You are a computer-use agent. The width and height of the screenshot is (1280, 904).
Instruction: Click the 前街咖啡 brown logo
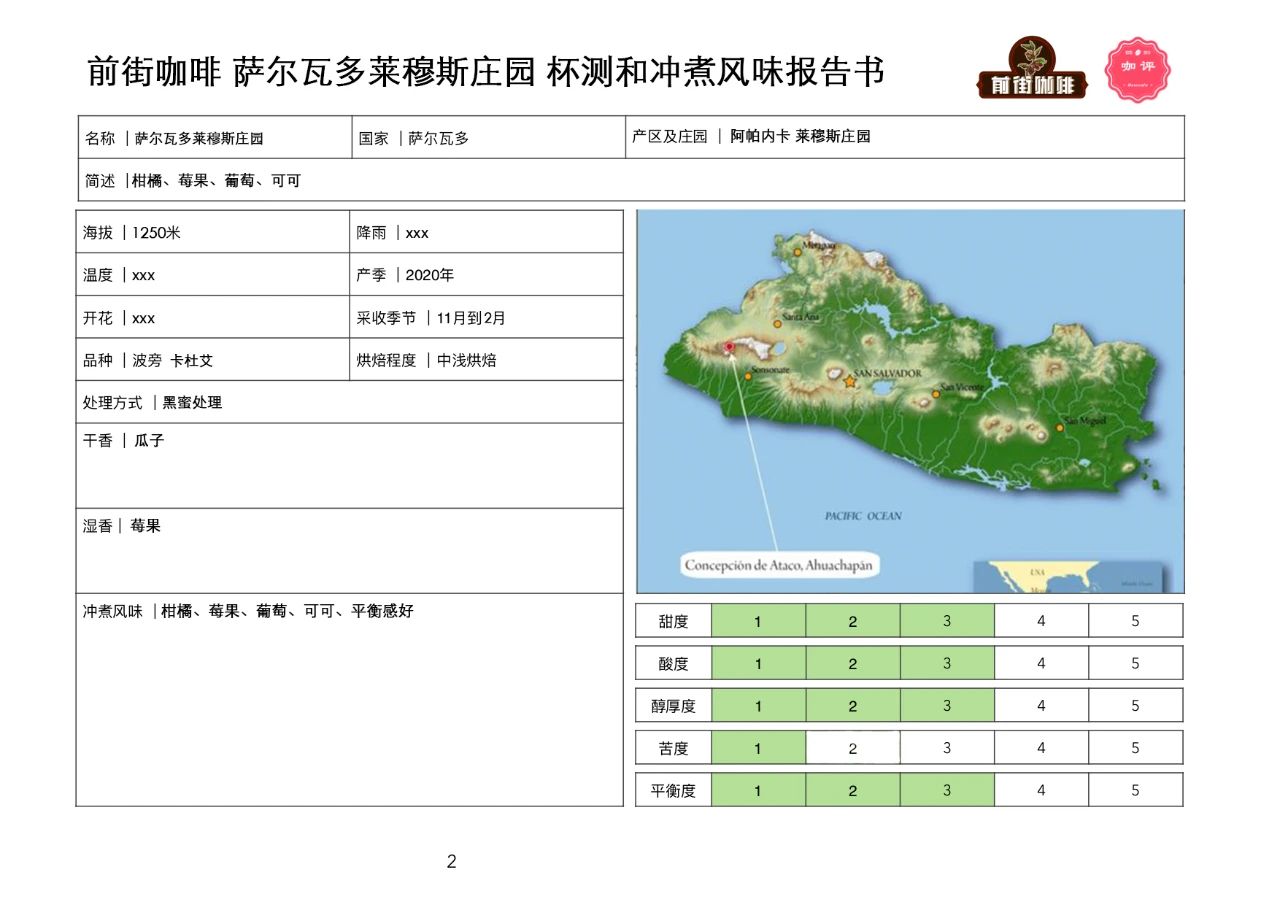point(1031,69)
